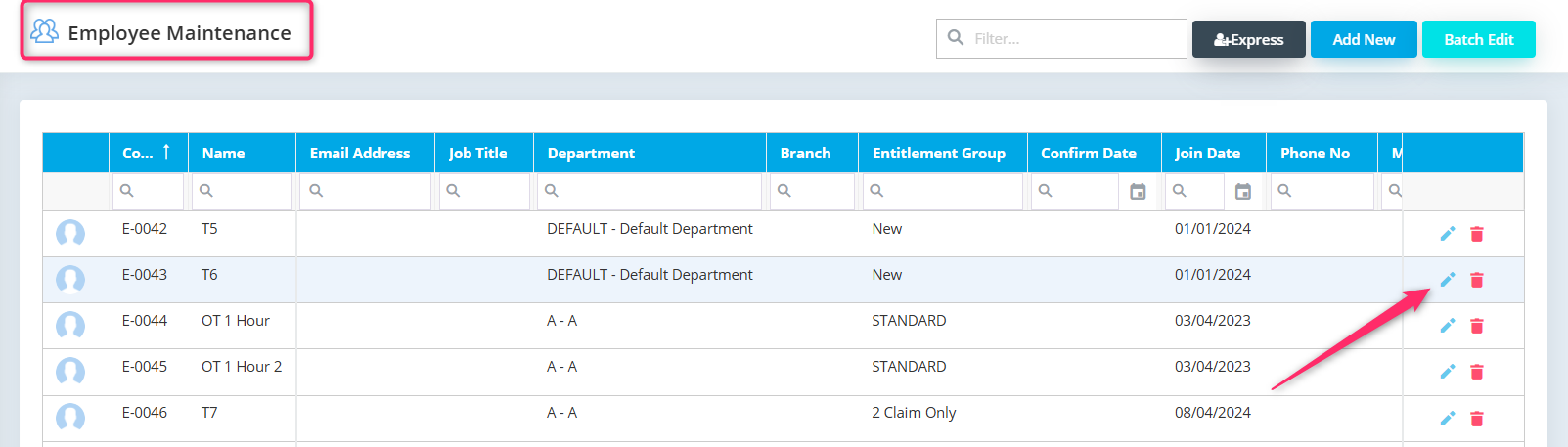Viewport: 1568px width, 447px height.
Task: Edit employee E-0046 with pencil icon
Action: 1448,419
